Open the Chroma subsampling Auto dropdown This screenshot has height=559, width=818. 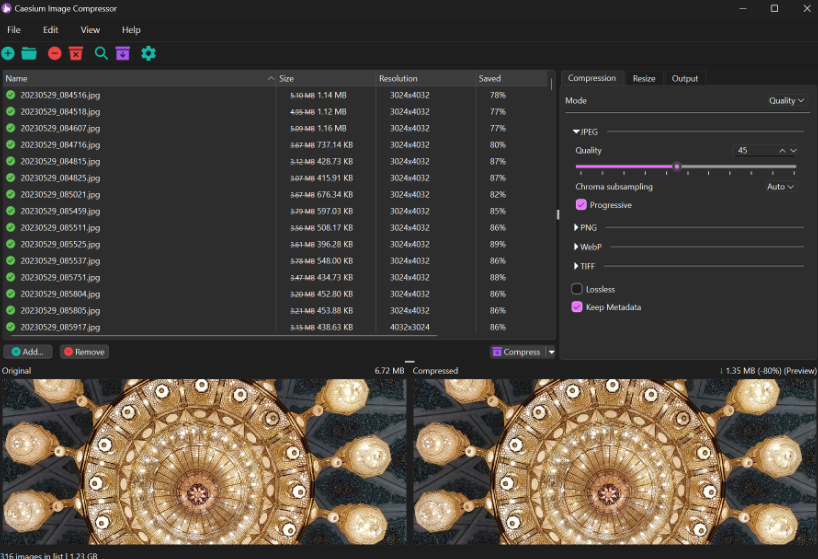780,186
